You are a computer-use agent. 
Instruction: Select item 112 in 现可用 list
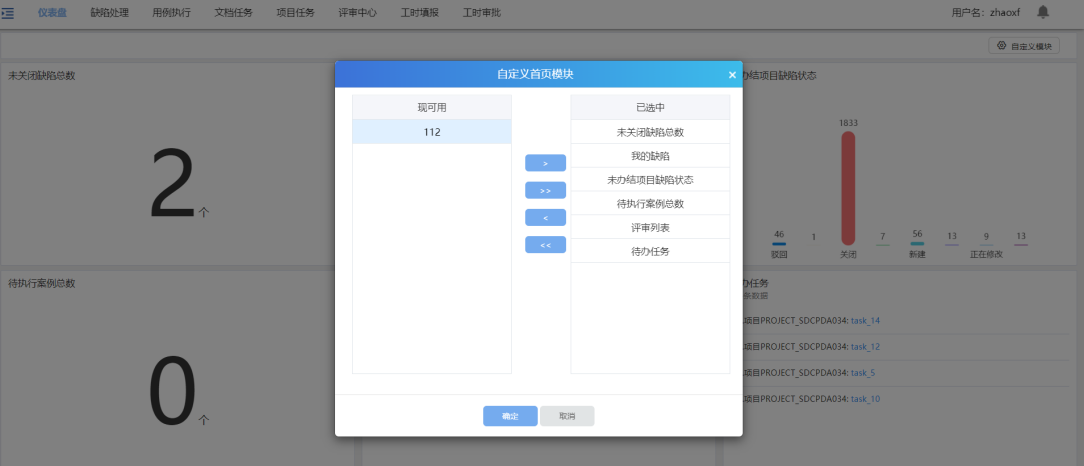click(x=431, y=132)
